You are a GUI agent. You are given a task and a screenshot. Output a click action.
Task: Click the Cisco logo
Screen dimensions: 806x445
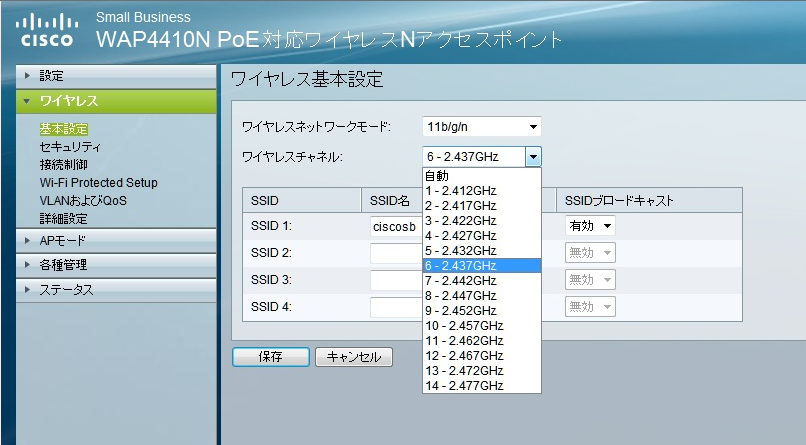point(47,30)
